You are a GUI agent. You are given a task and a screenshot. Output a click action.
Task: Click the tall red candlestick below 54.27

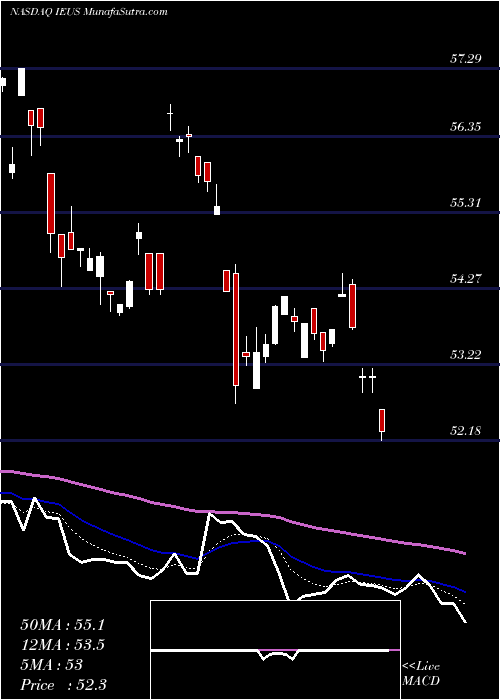point(236,329)
